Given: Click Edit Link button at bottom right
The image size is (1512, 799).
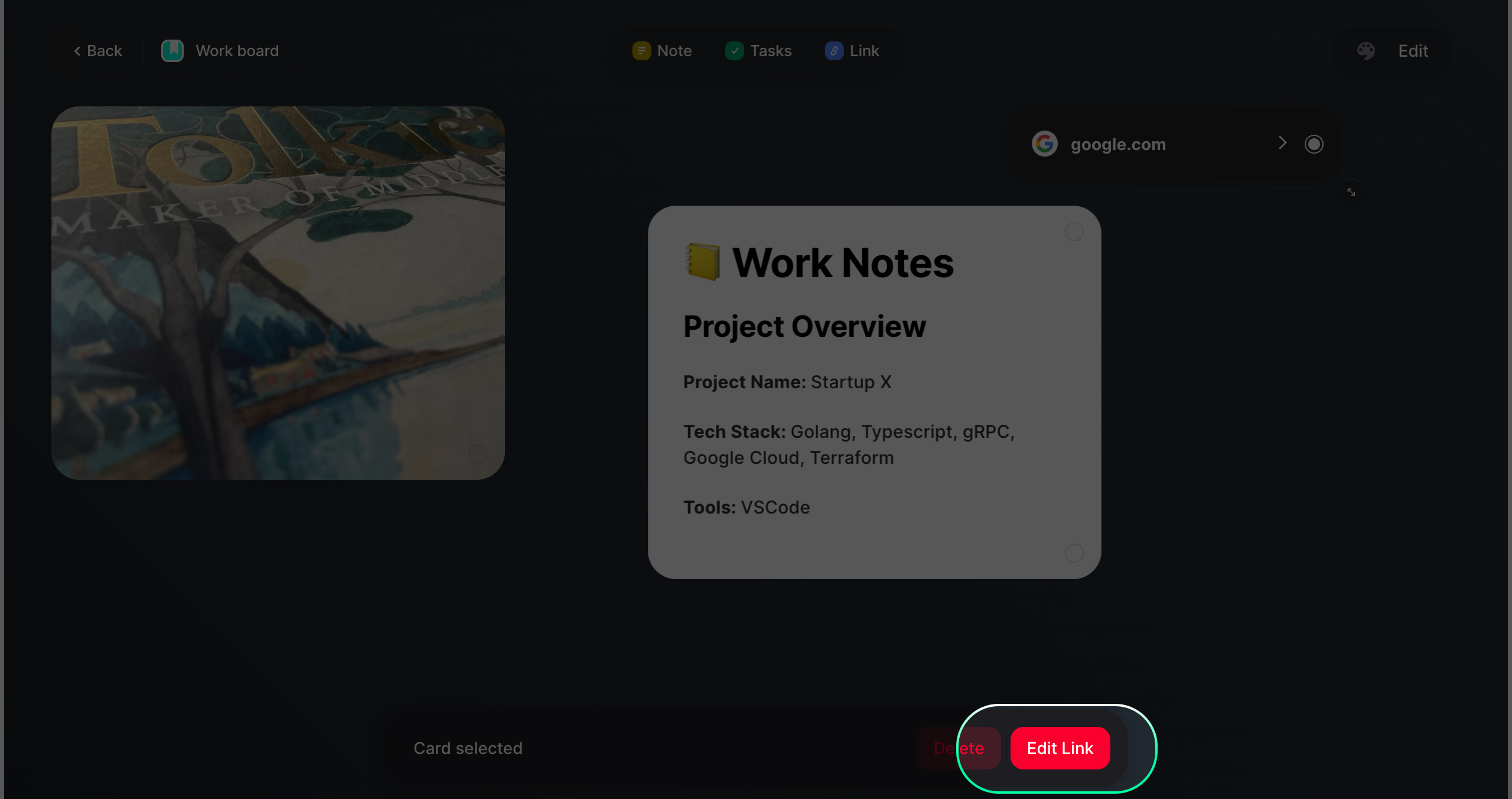Looking at the screenshot, I should [x=1060, y=748].
